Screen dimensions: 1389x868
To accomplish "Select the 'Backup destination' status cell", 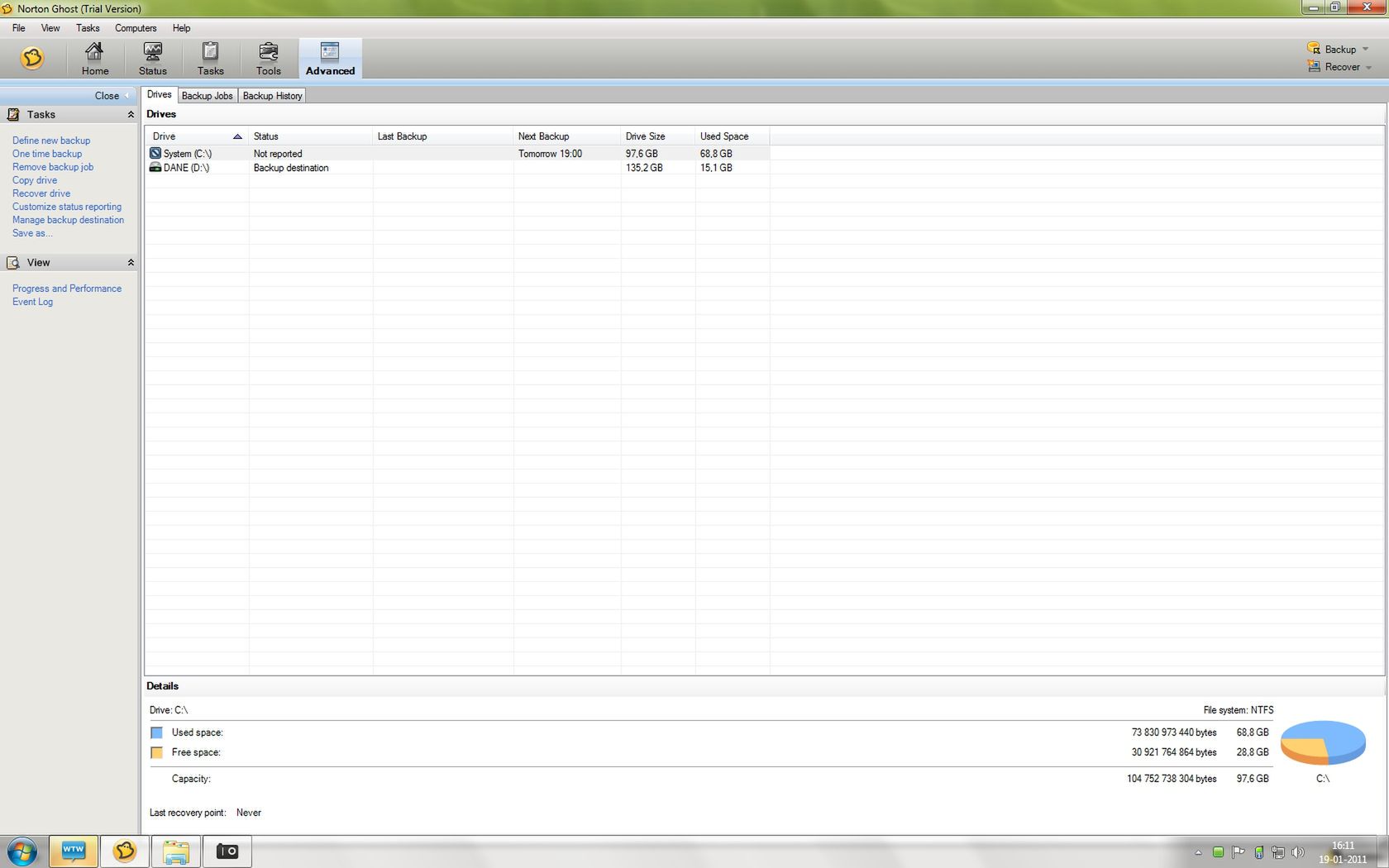I will [x=311, y=168].
